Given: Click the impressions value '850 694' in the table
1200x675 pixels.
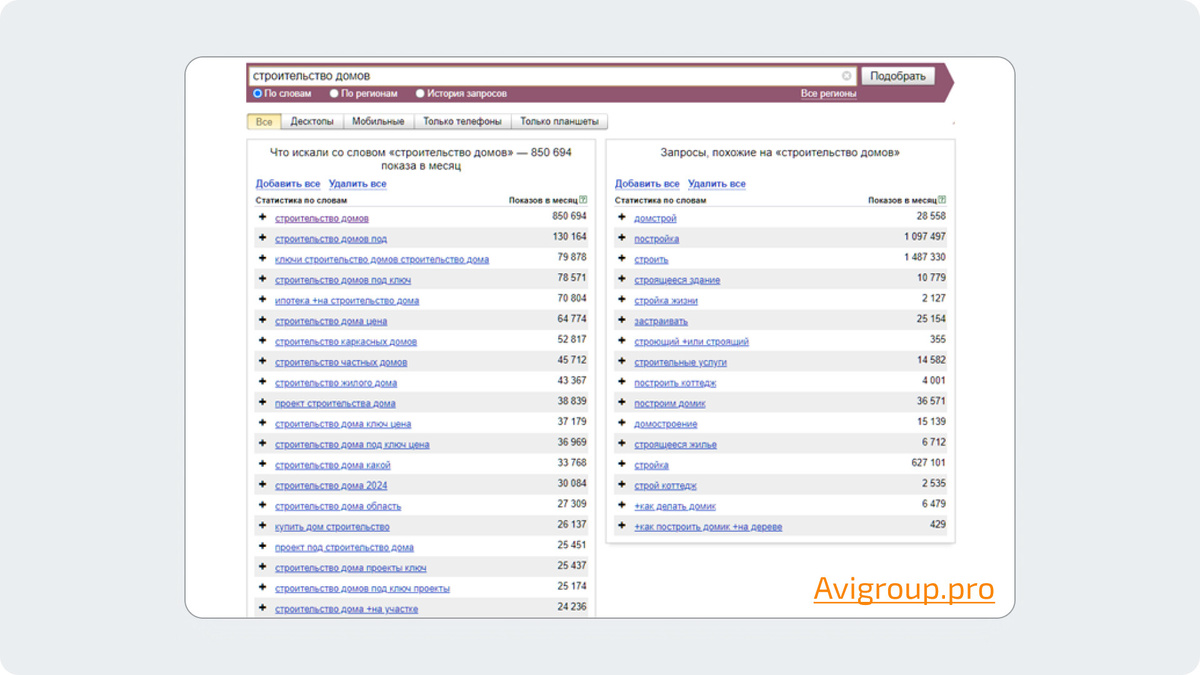Looking at the screenshot, I should [569, 216].
